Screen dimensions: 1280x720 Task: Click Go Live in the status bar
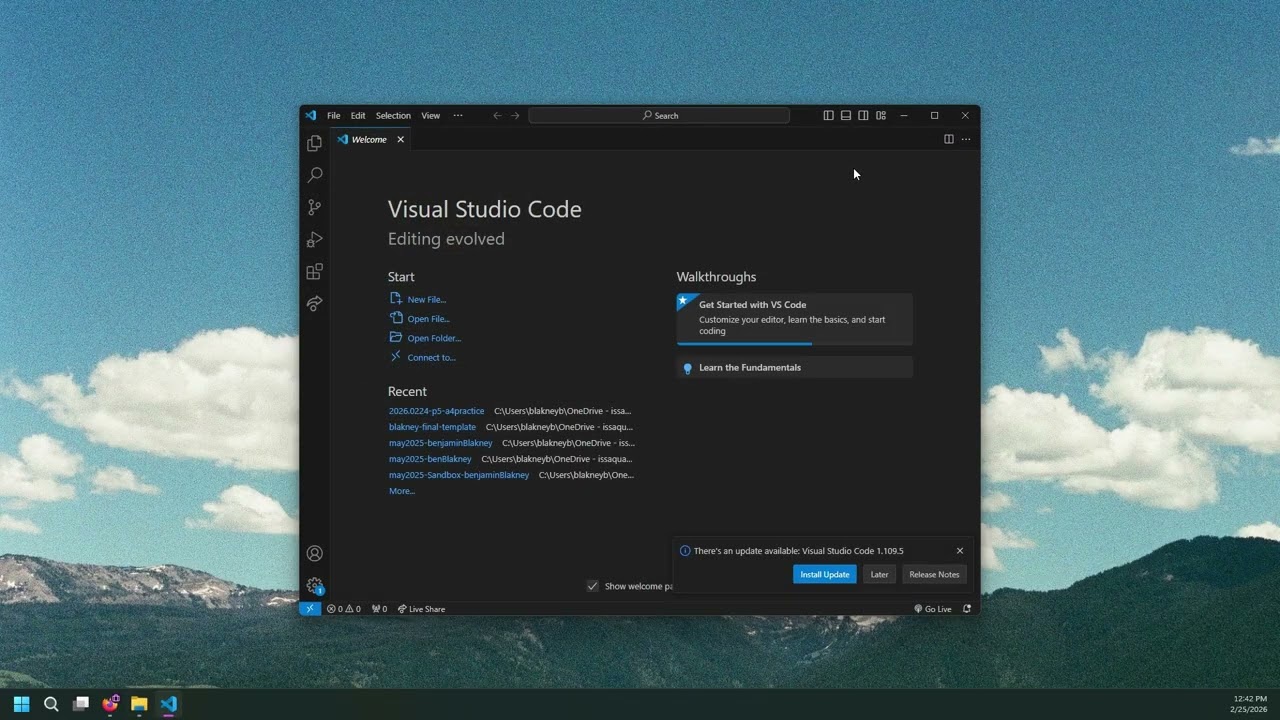tap(933, 608)
